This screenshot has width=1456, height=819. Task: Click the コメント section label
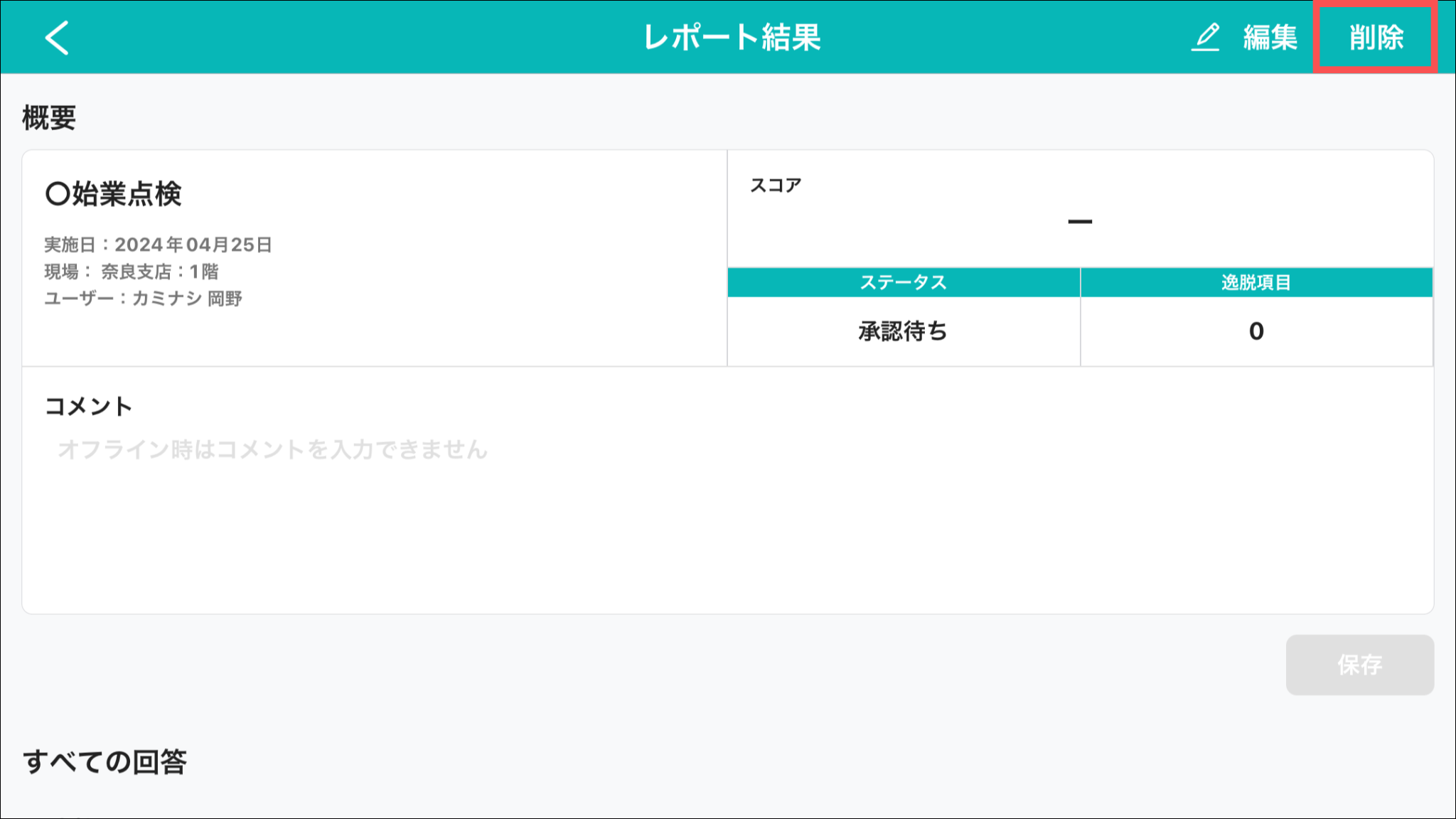pyautogui.click(x=89, y=407)
